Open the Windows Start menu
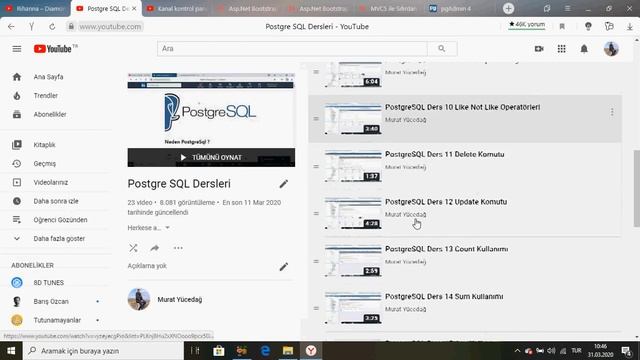Viewport: 640px width, 360px height. (x=11, y=351)
